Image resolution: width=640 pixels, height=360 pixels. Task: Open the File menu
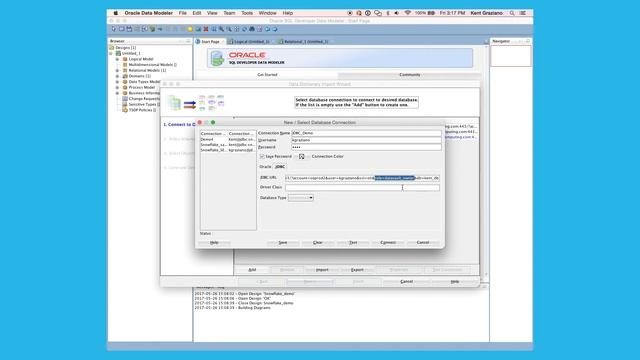tap(182, 13)
